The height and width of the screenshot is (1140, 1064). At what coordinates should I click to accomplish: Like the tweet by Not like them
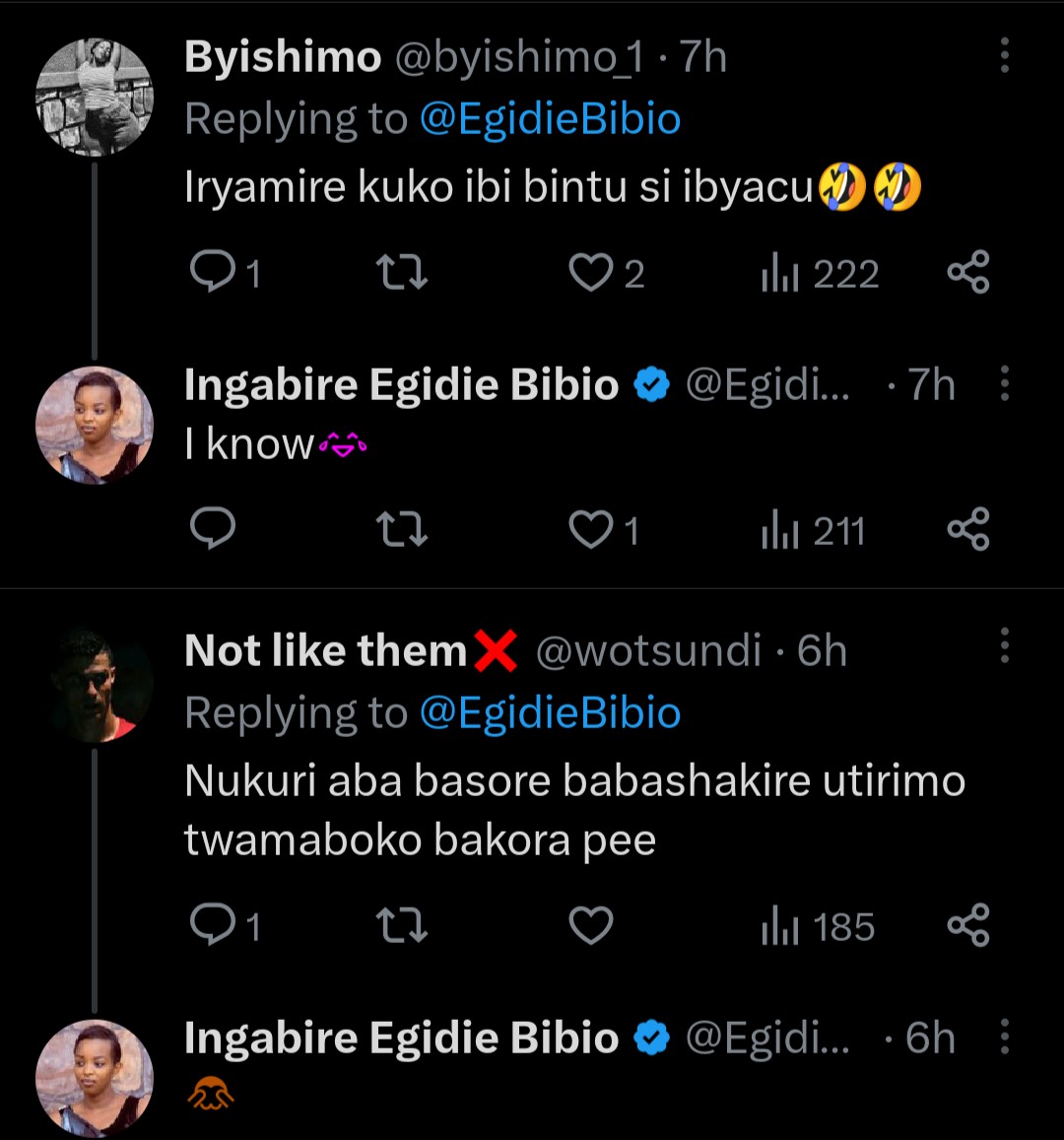(x=591, y=926)
